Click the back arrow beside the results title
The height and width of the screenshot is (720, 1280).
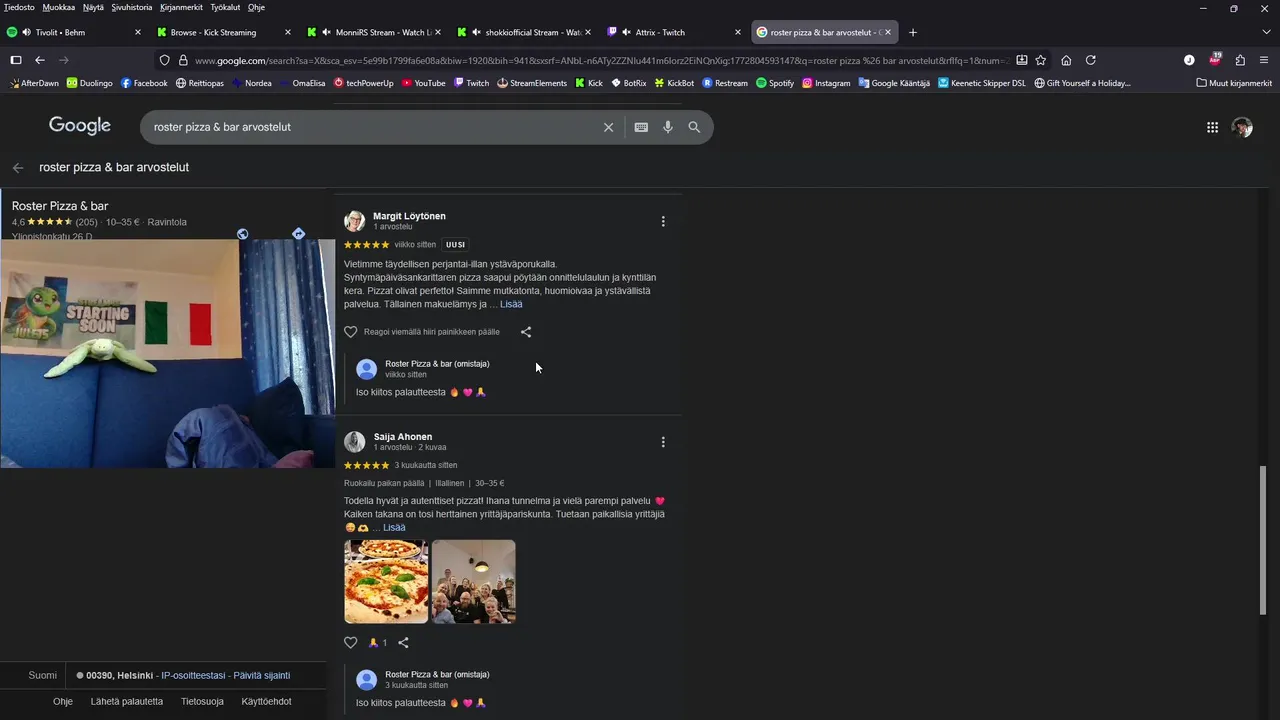pyautogui.click(x=18, y=167)
